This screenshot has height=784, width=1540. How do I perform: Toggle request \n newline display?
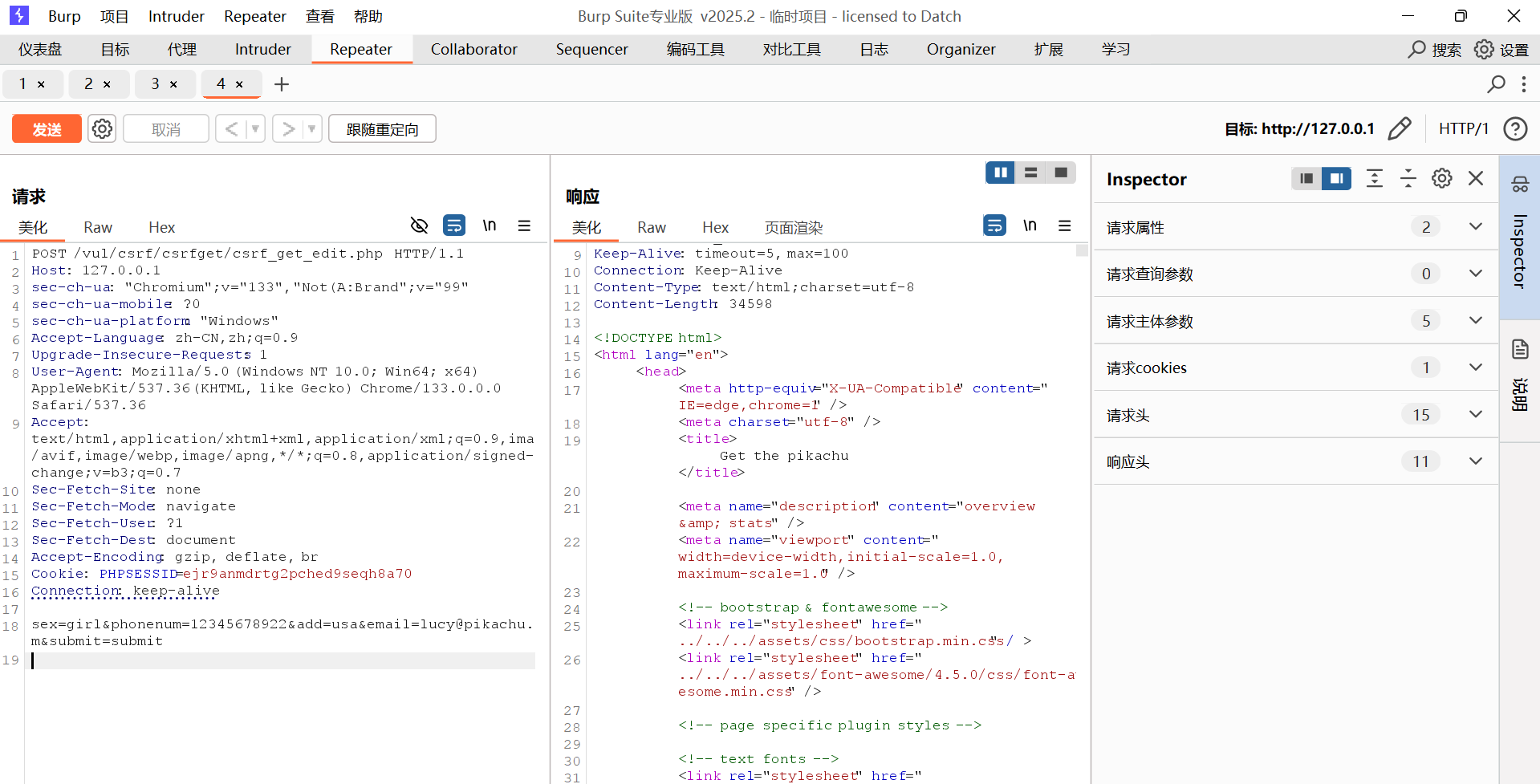point(490,225)
